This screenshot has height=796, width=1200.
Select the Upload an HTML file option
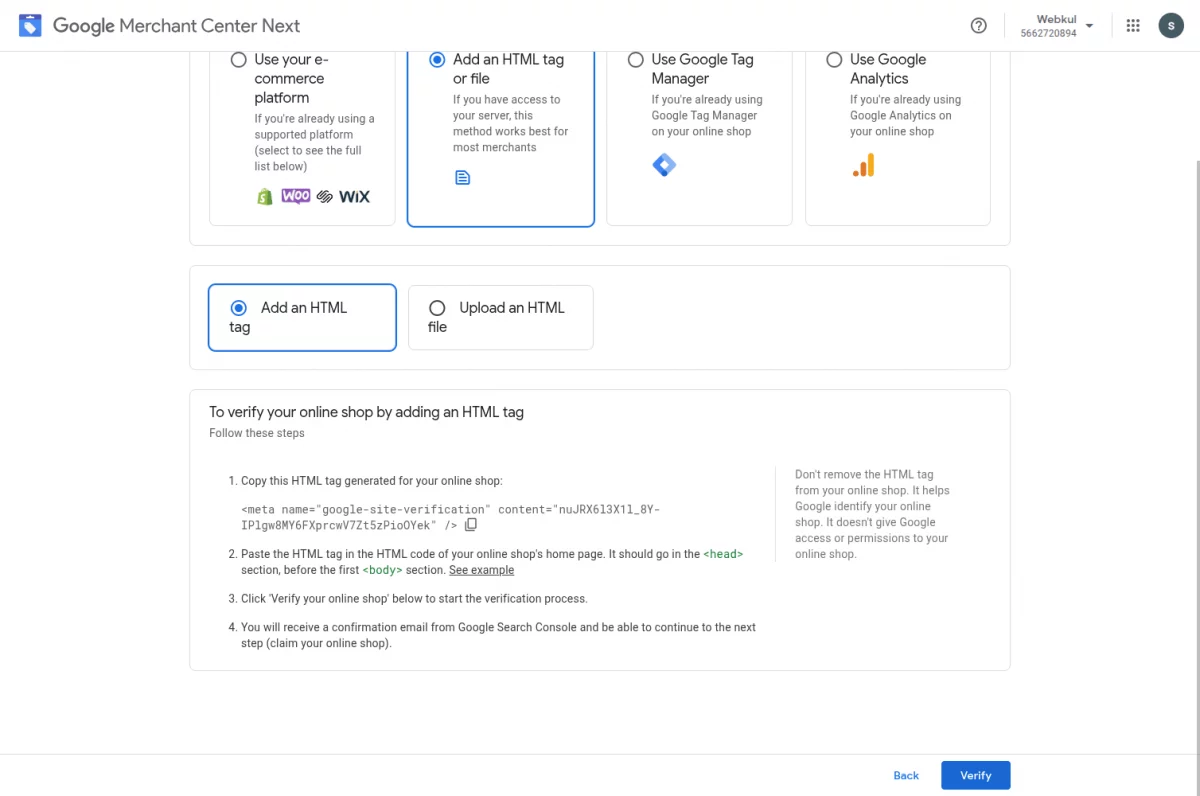click(437, 308)
